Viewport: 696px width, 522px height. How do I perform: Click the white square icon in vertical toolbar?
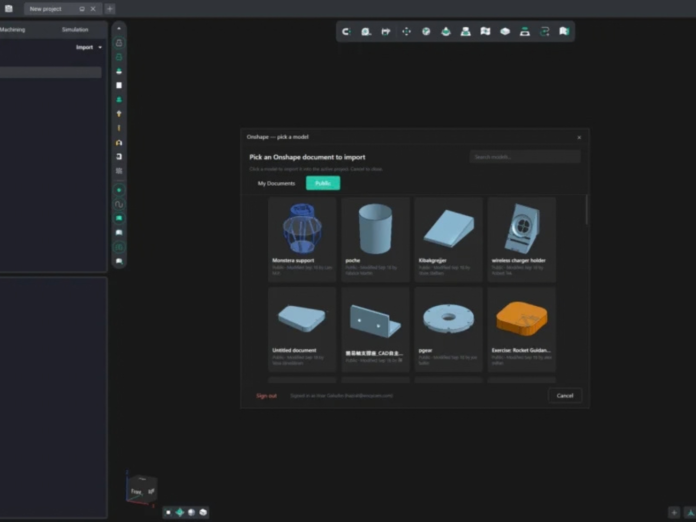point(119,85)
